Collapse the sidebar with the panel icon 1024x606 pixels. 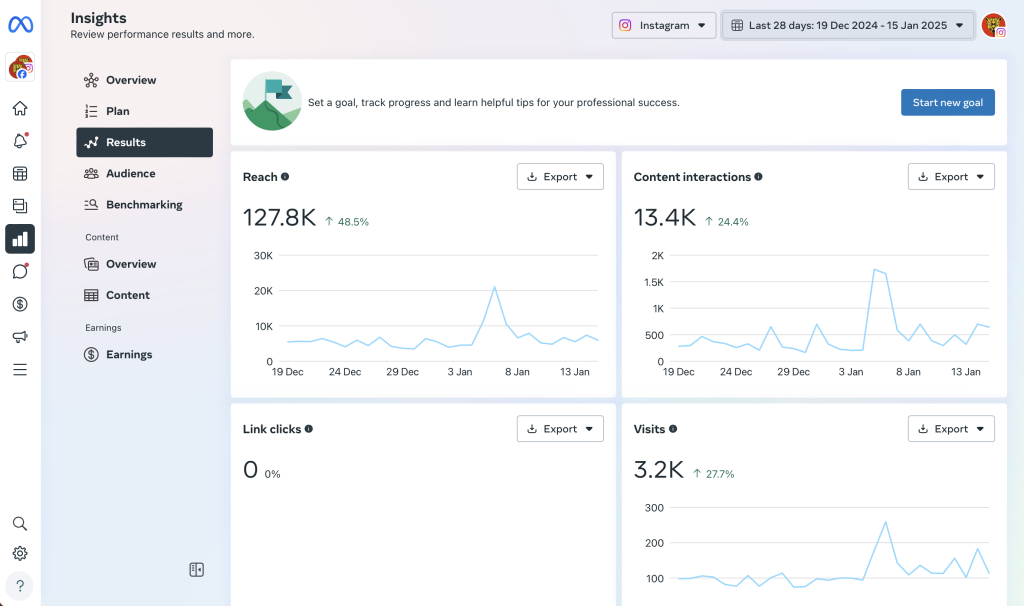[197, 569]
